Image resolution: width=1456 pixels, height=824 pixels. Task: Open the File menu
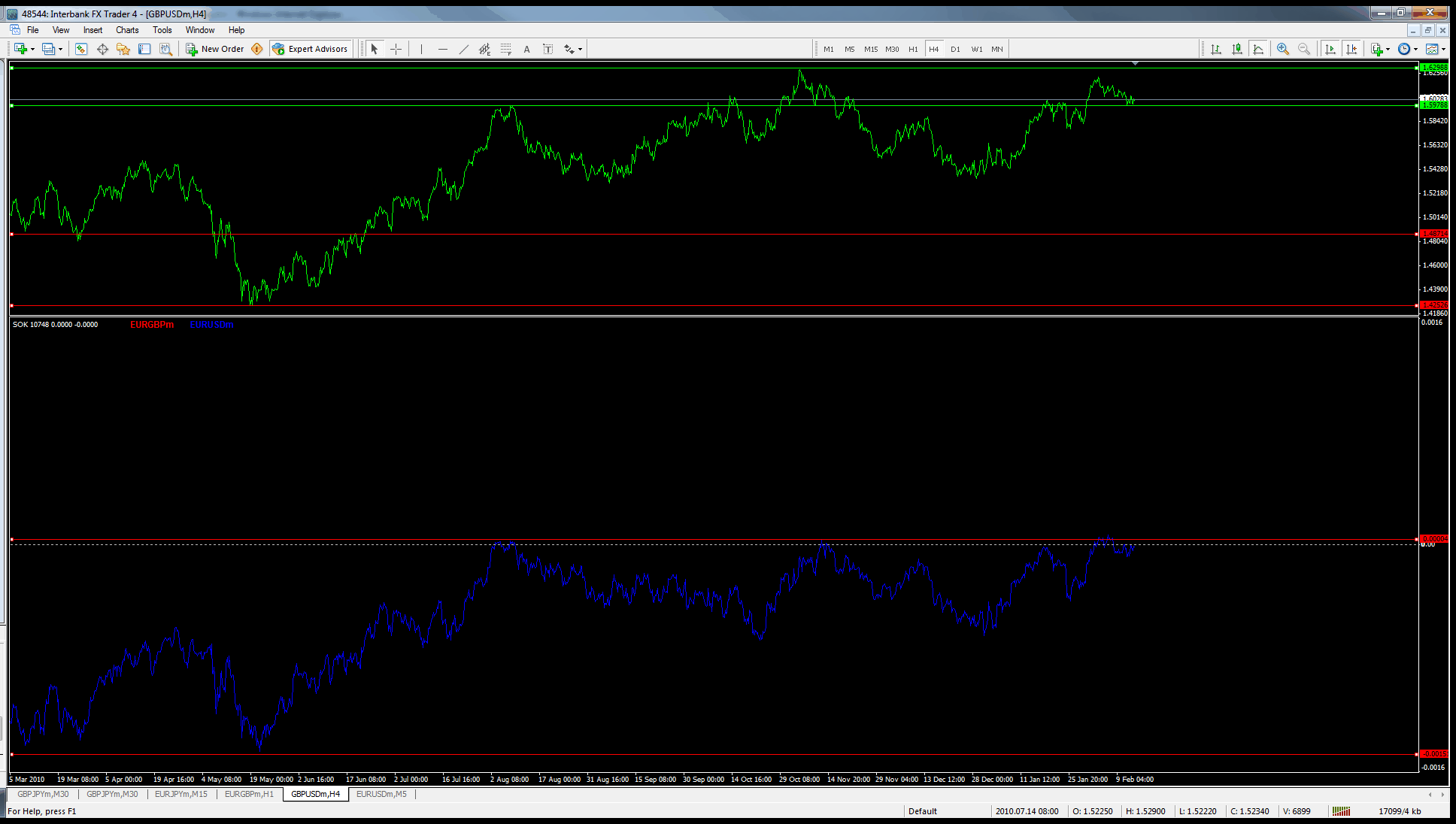[x=32, y=30]
